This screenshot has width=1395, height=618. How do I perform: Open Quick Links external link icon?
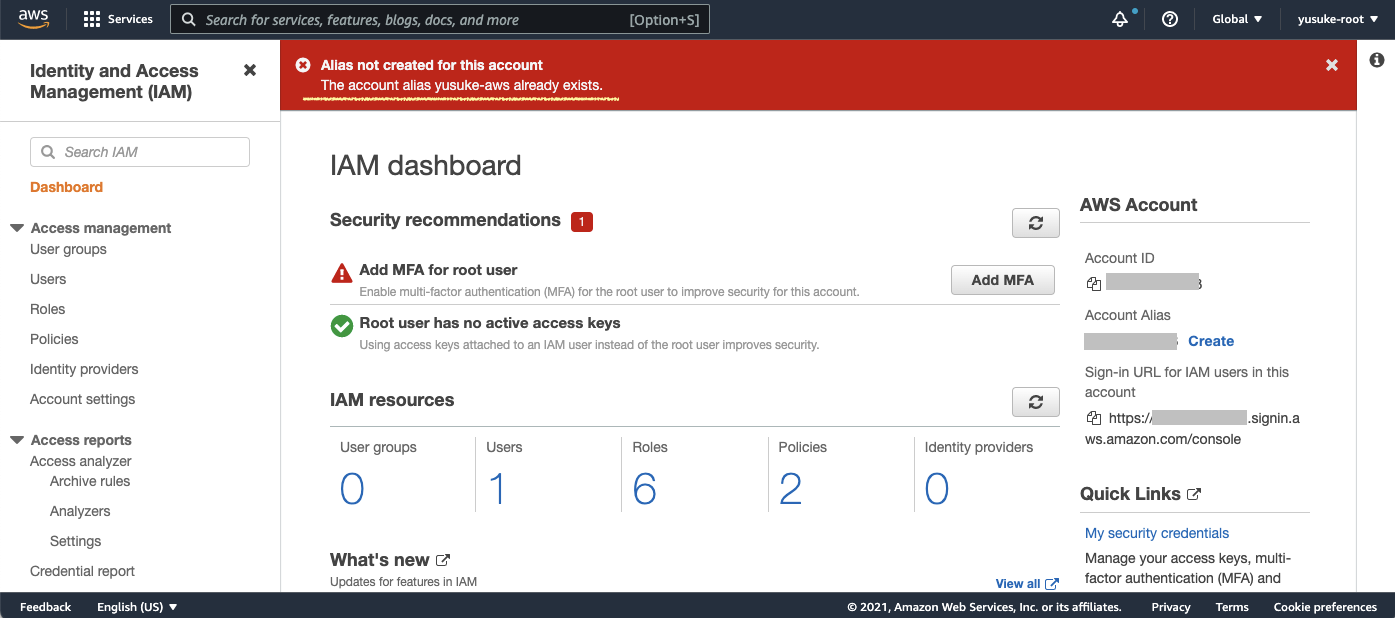point(1193,494)
